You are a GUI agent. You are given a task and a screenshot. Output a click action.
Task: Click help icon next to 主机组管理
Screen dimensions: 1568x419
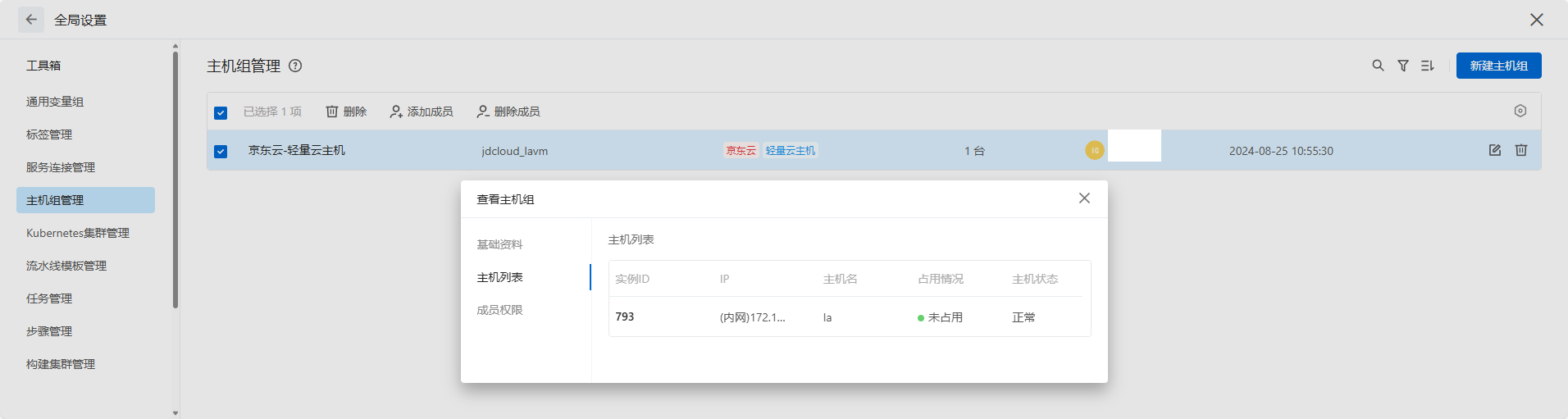(295, 66)
